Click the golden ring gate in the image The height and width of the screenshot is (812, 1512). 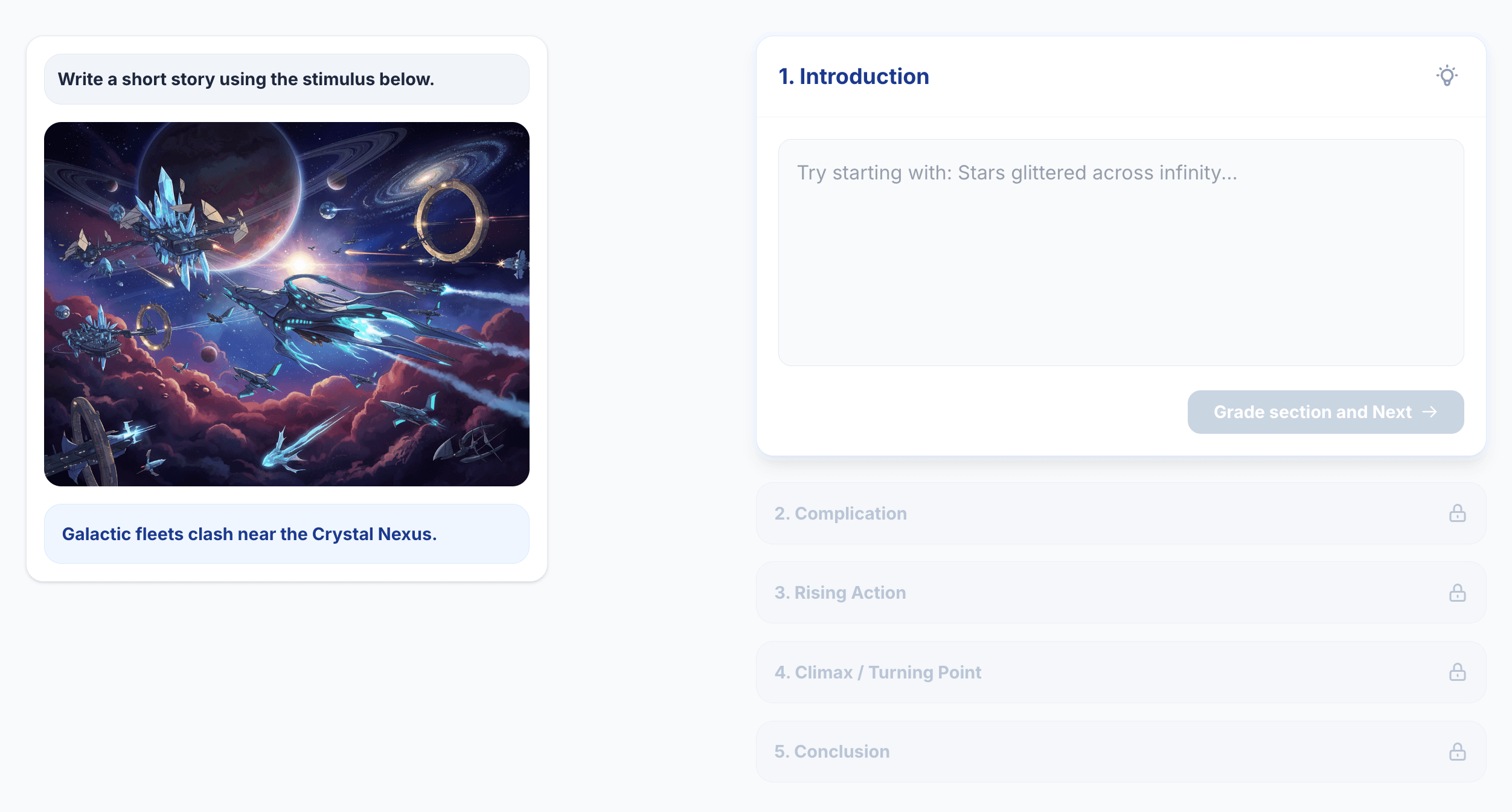tap(450, 221)
